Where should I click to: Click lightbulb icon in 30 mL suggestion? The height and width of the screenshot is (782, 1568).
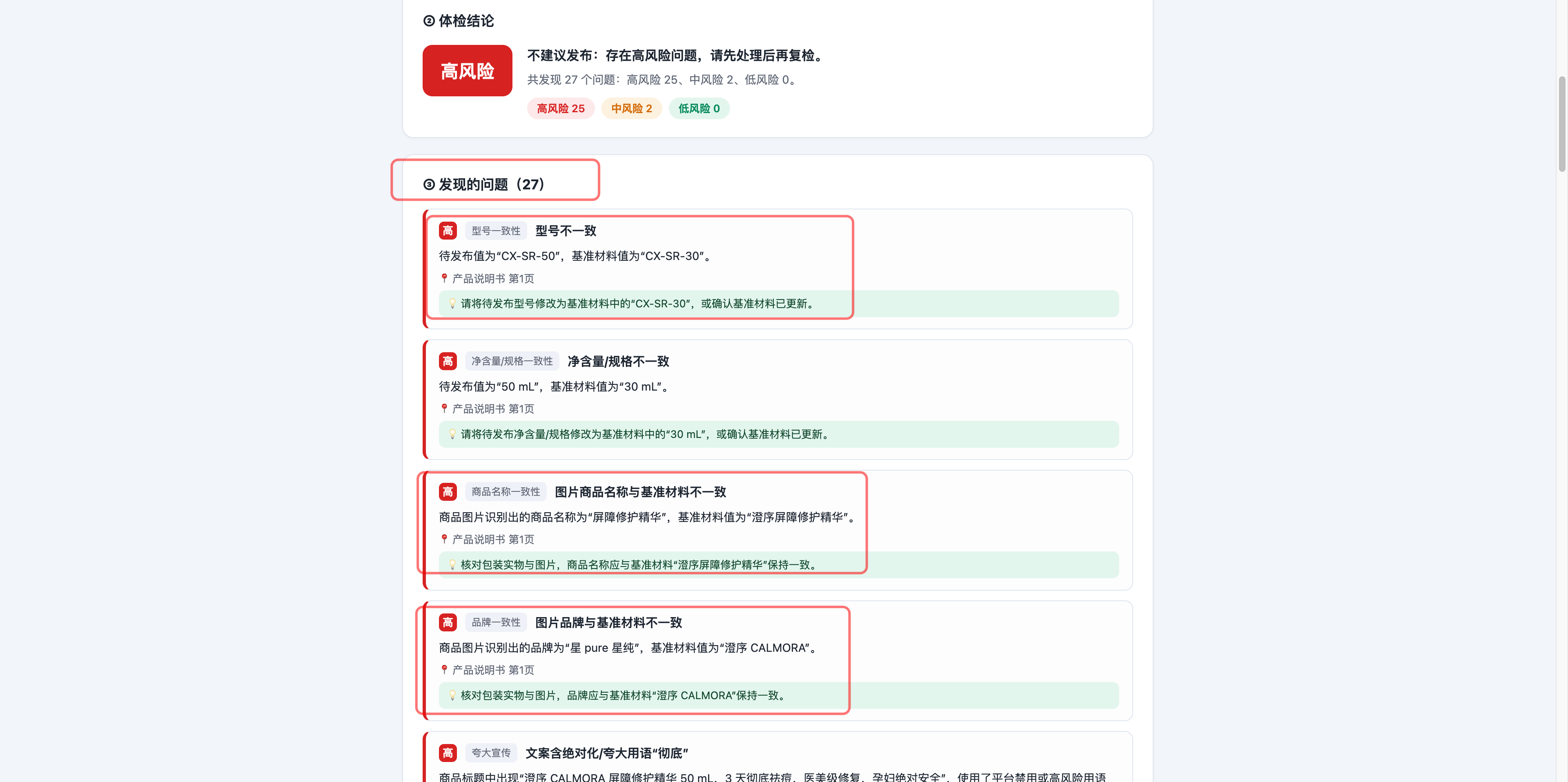point(452,434)
